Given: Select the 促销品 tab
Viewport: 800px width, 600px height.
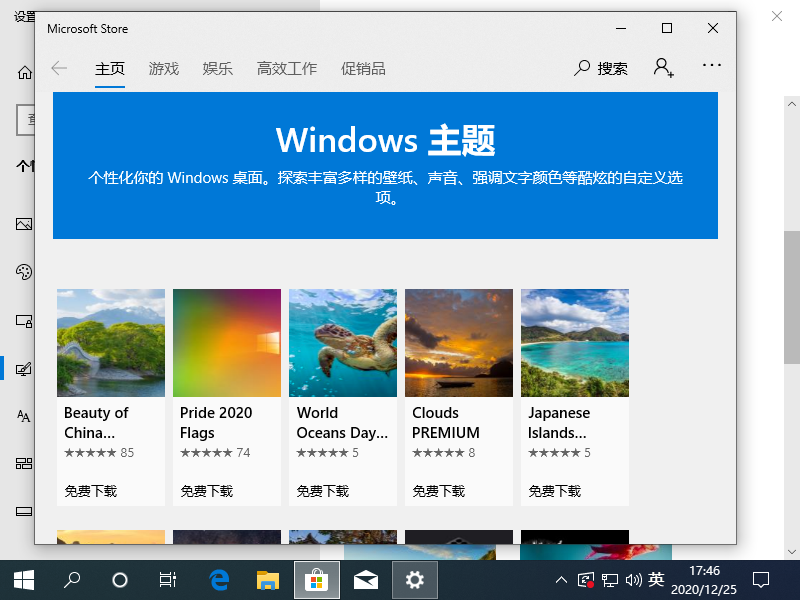Looking at the screenshot, I should pyautogui.click(x=363, y=68).
